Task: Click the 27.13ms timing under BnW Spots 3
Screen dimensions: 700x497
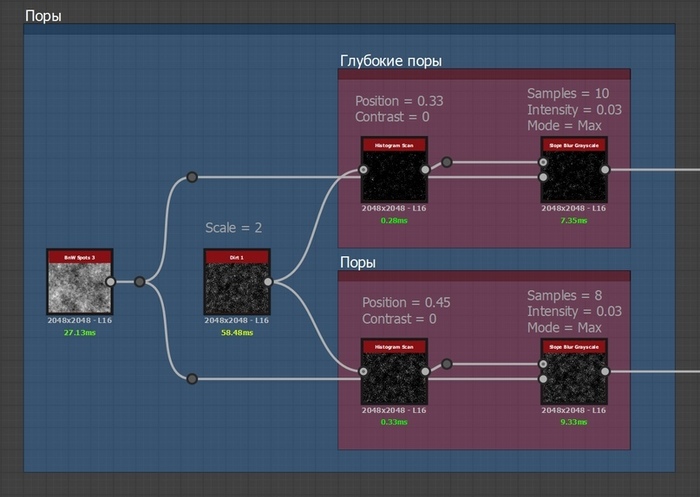Action: point(80,333)
